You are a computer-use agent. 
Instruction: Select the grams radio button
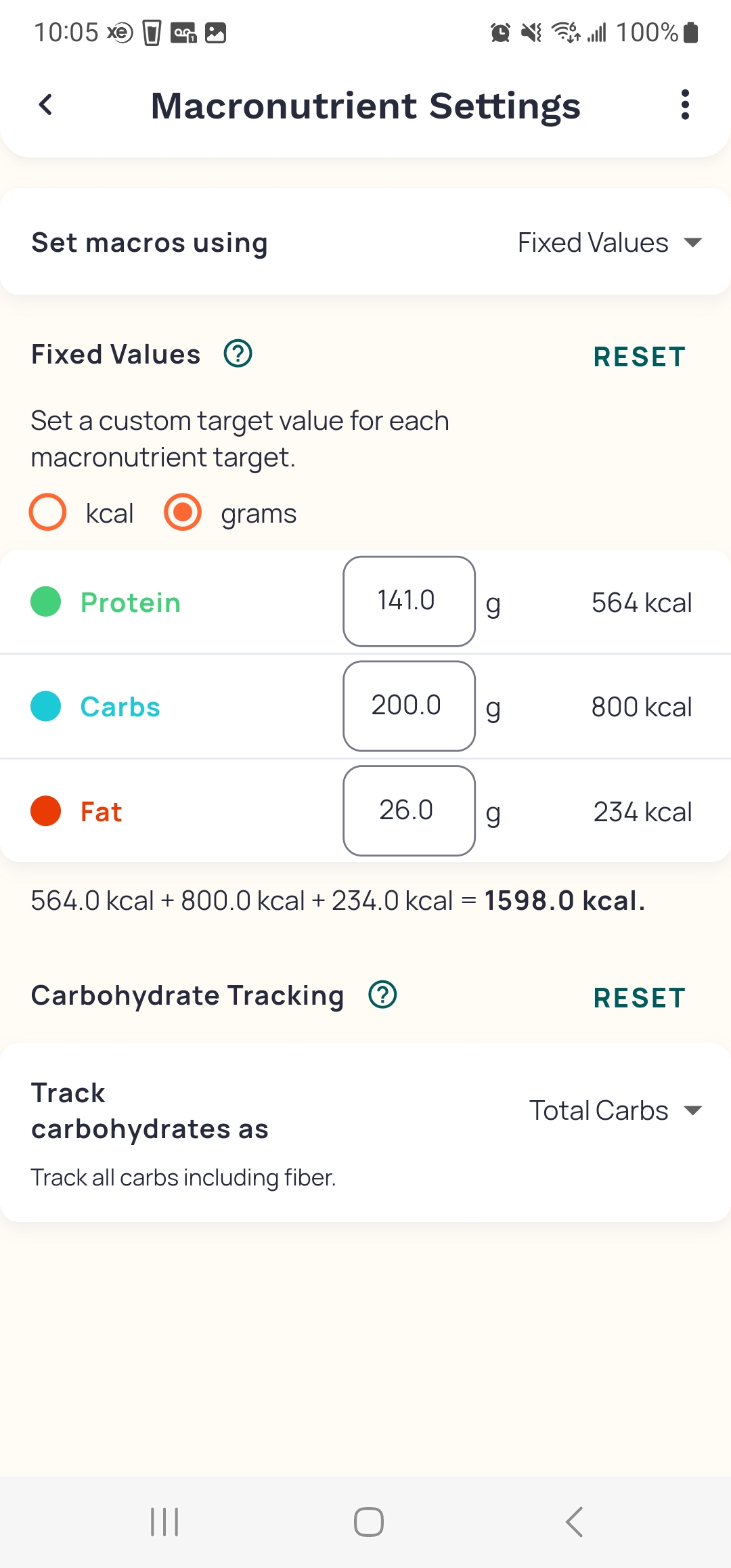click(x=183, y=512)
